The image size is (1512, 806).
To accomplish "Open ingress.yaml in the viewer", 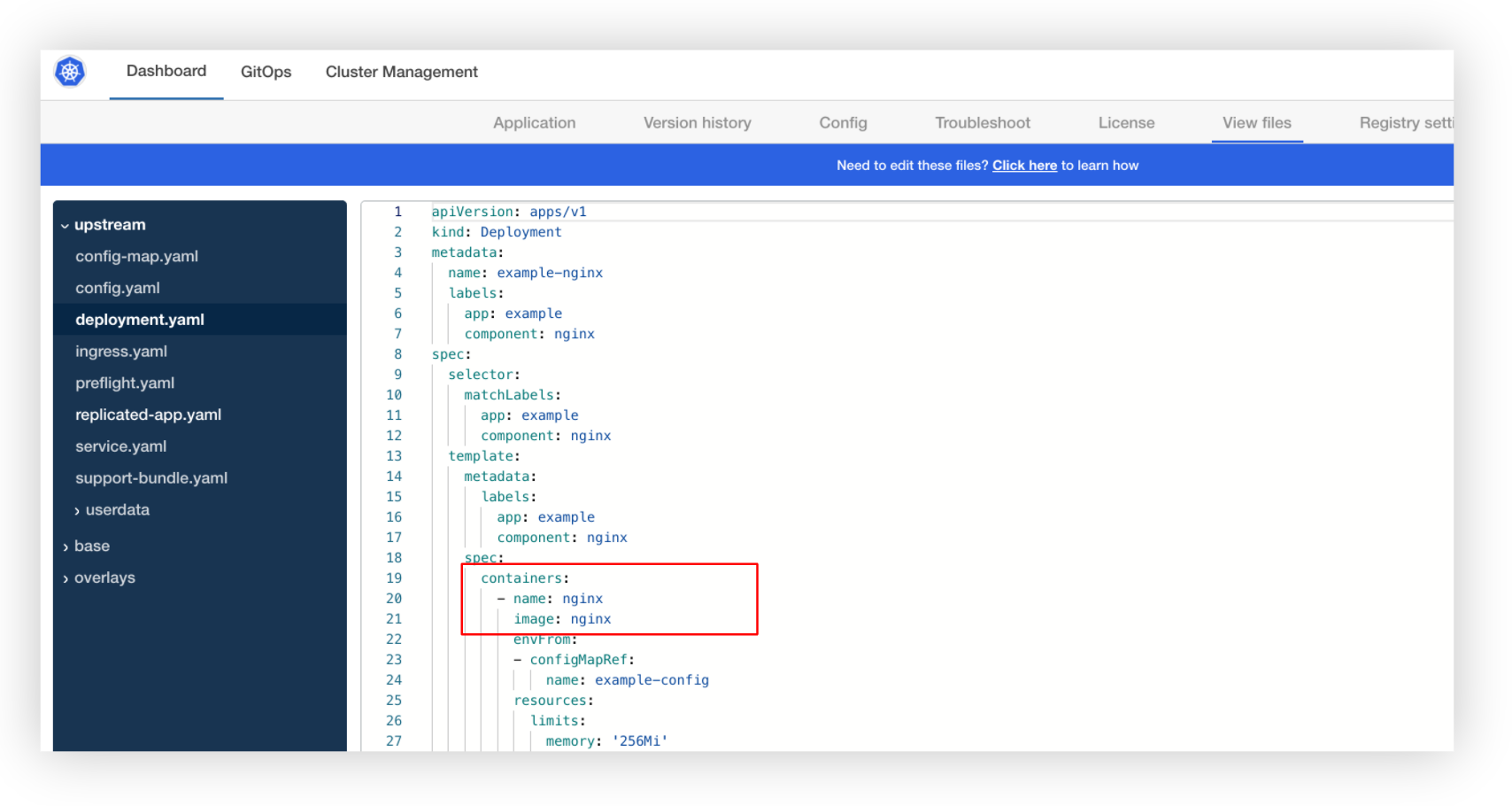I will click(x=121, y=351).
